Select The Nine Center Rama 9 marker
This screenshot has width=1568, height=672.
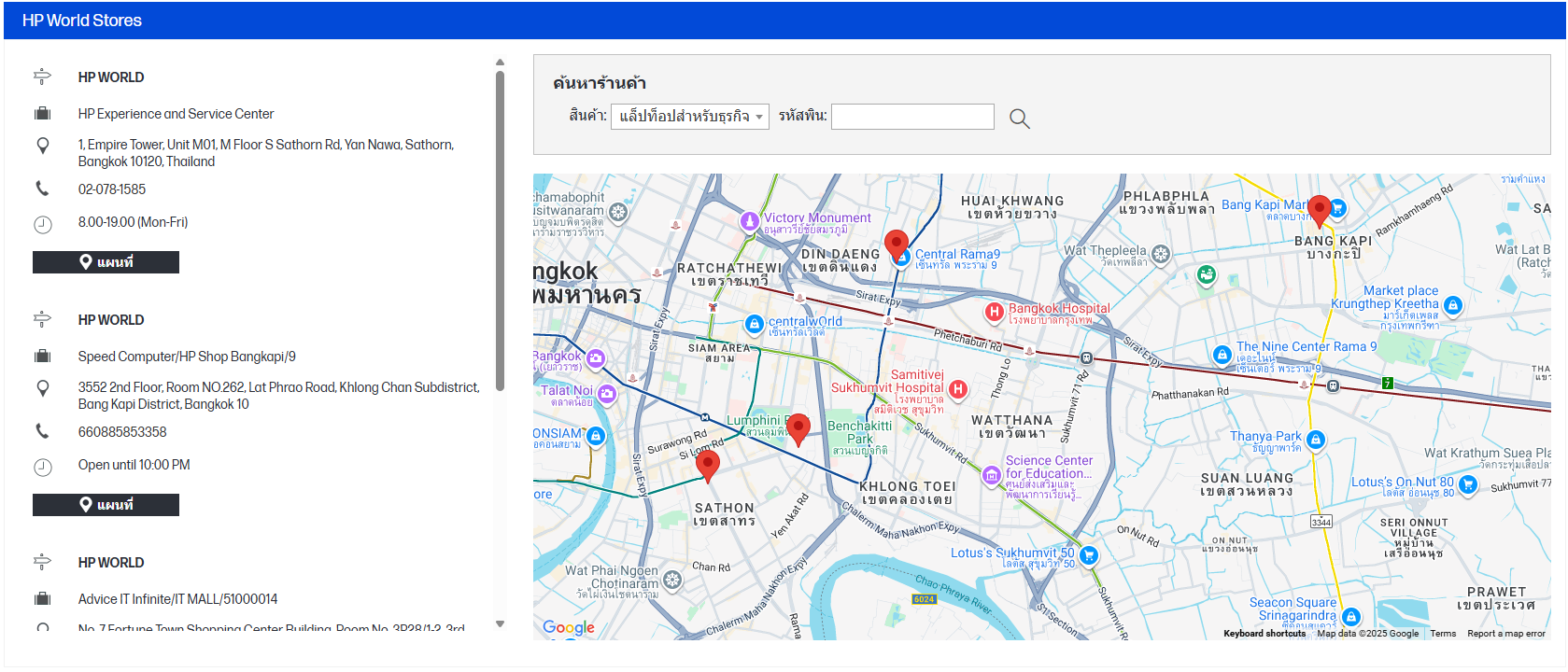1222,355
